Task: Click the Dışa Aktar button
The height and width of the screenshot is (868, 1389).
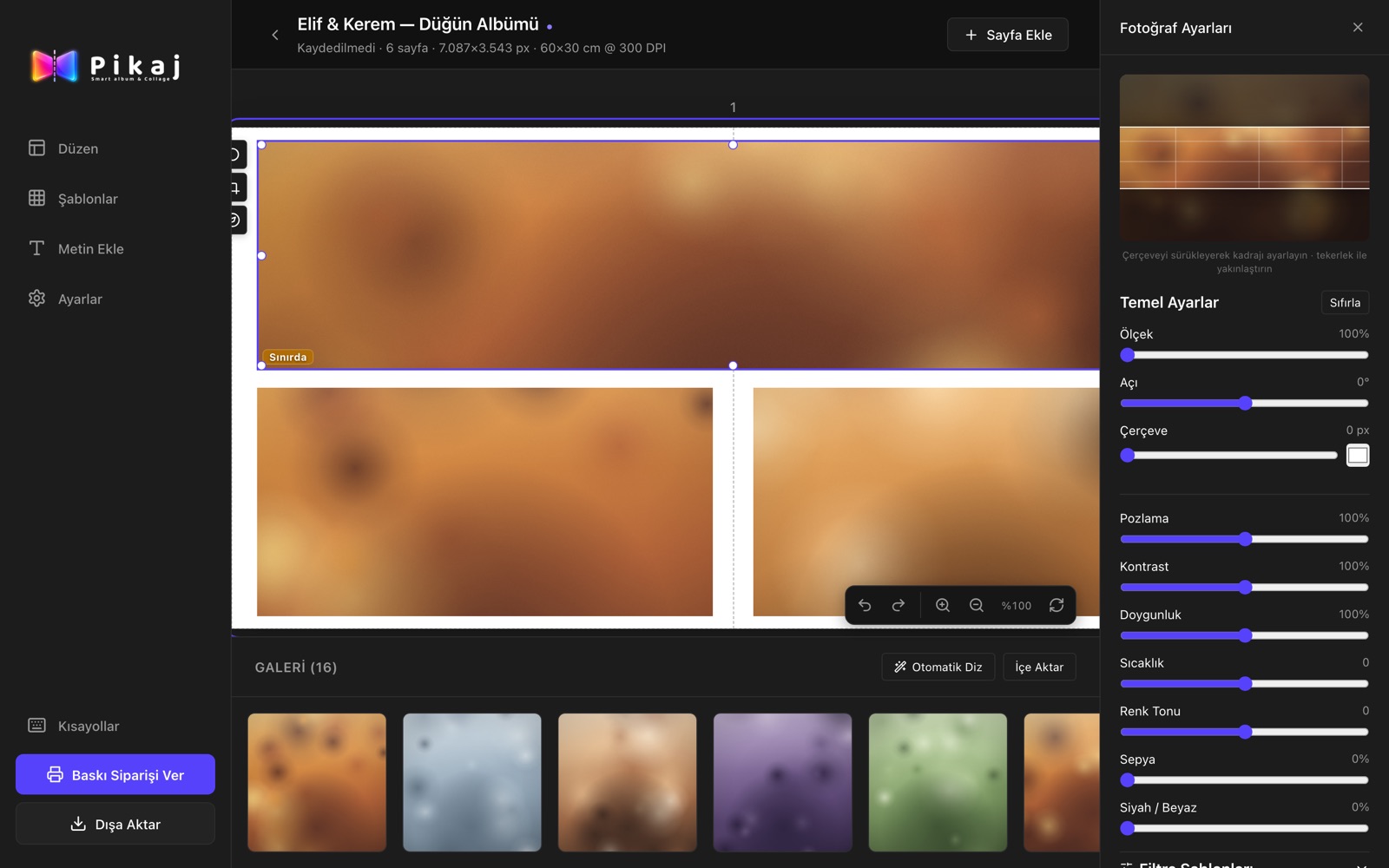Action: click(x=115, y=824)
